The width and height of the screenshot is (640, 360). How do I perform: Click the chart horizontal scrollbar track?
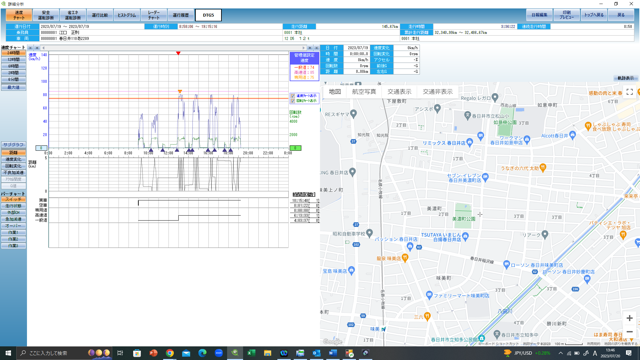173,48
